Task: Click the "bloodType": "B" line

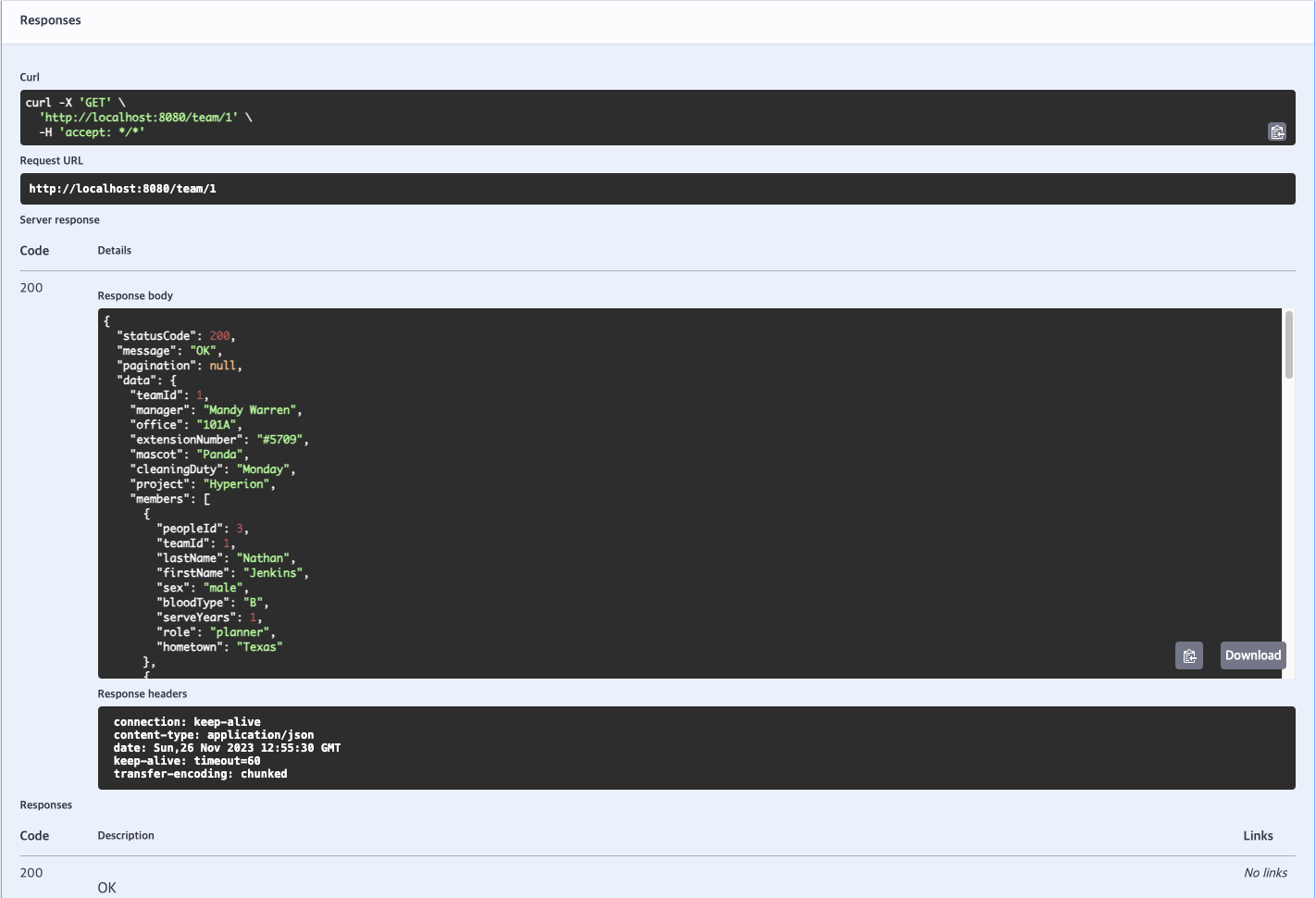Action: point(213,603)
